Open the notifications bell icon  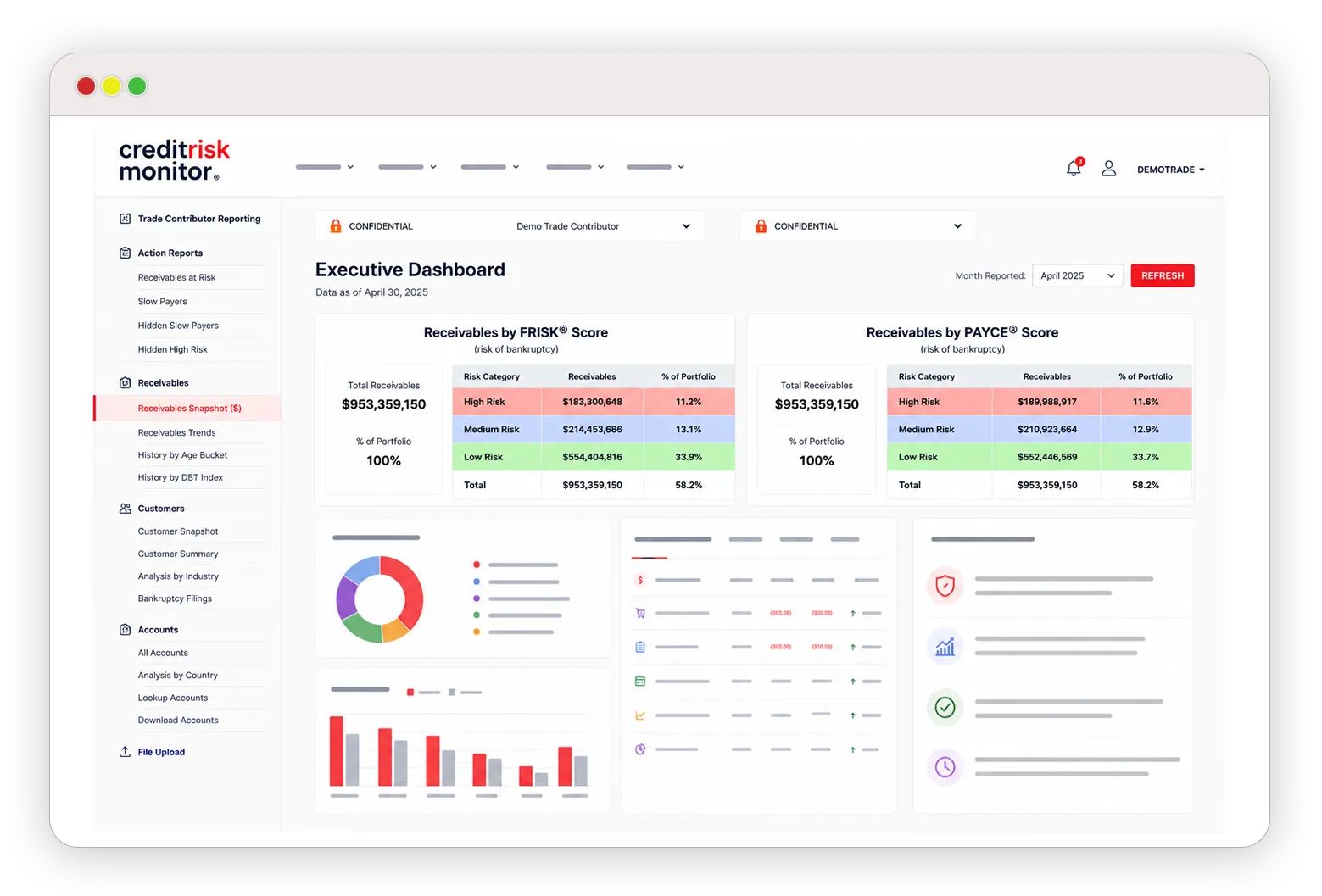(1074, 168)
